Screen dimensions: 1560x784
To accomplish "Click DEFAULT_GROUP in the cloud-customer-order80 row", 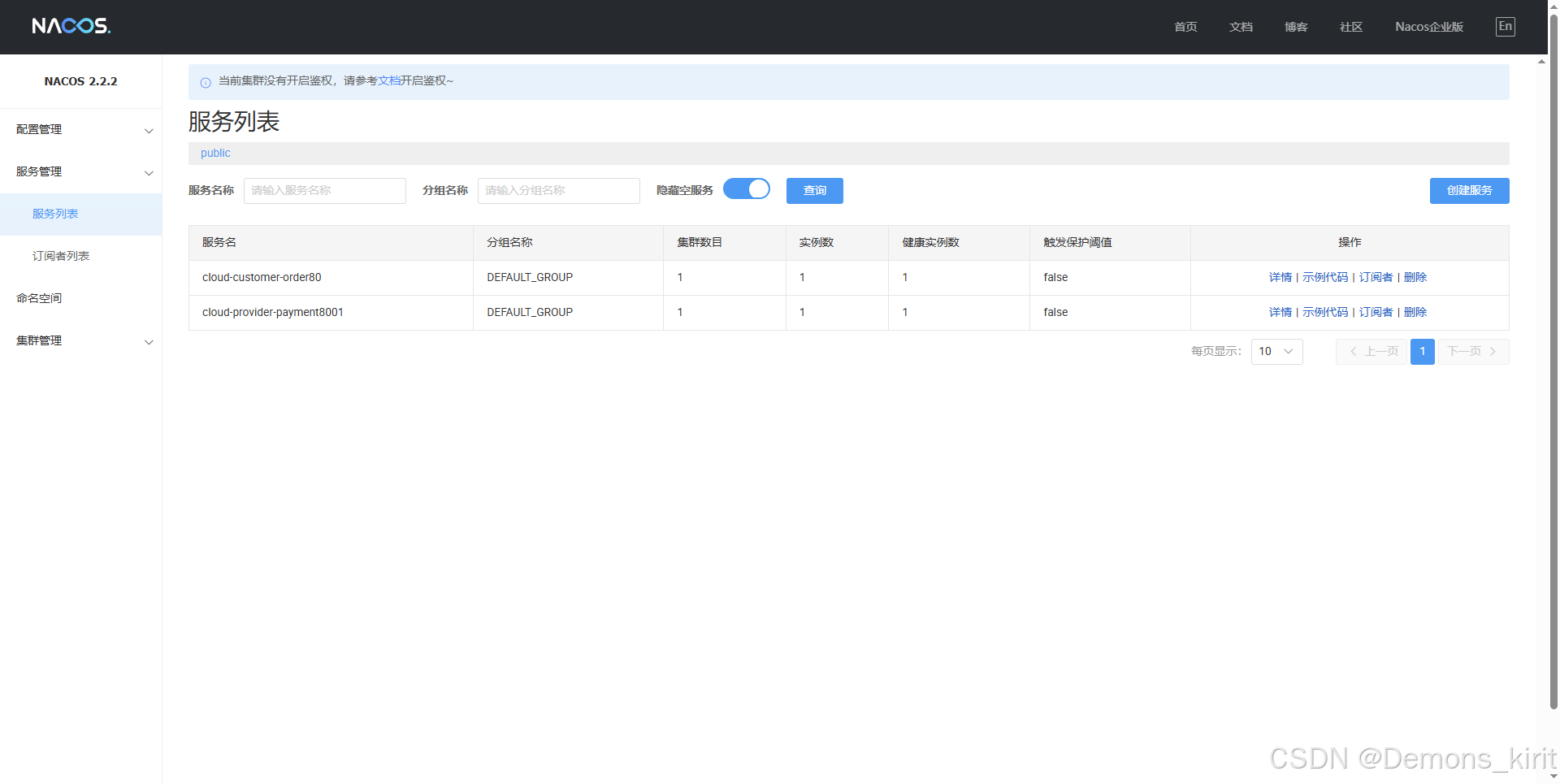I will [x=530, y=278].
